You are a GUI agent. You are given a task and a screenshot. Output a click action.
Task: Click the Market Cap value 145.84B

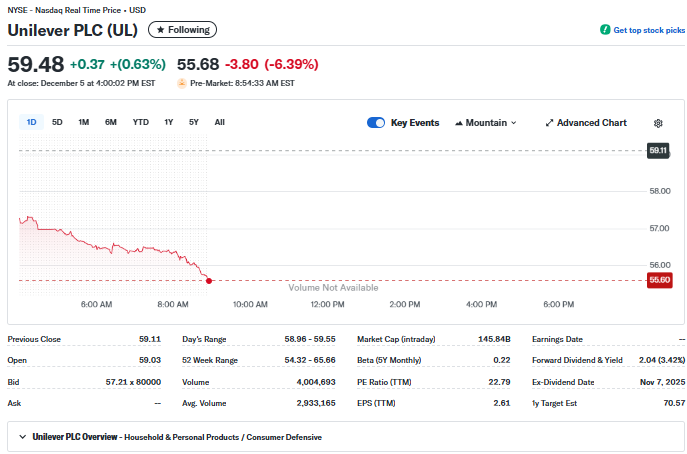[494, 339]
